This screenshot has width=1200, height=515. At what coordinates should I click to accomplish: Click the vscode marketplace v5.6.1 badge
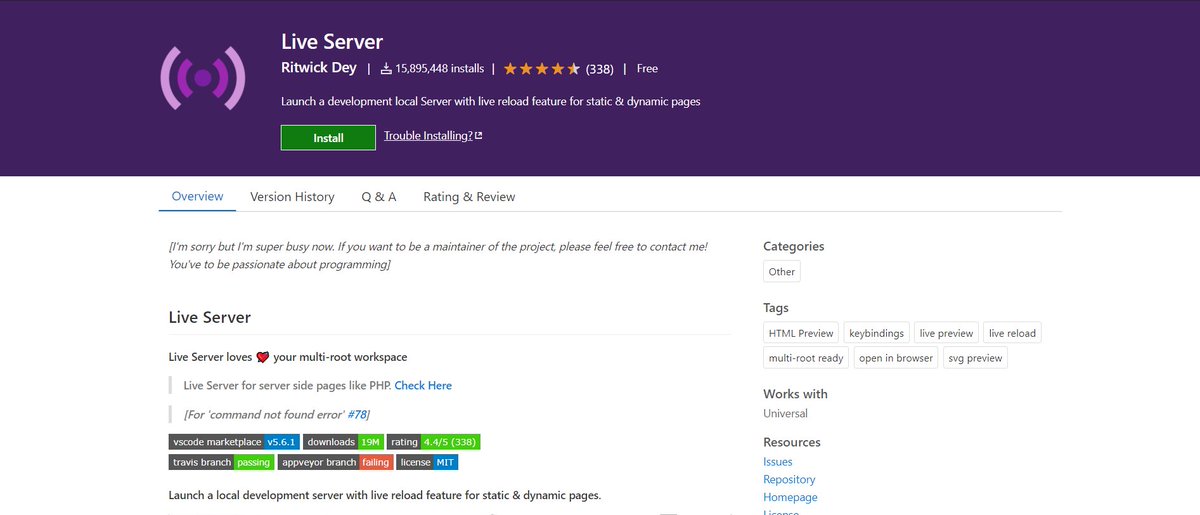(232, 442)
